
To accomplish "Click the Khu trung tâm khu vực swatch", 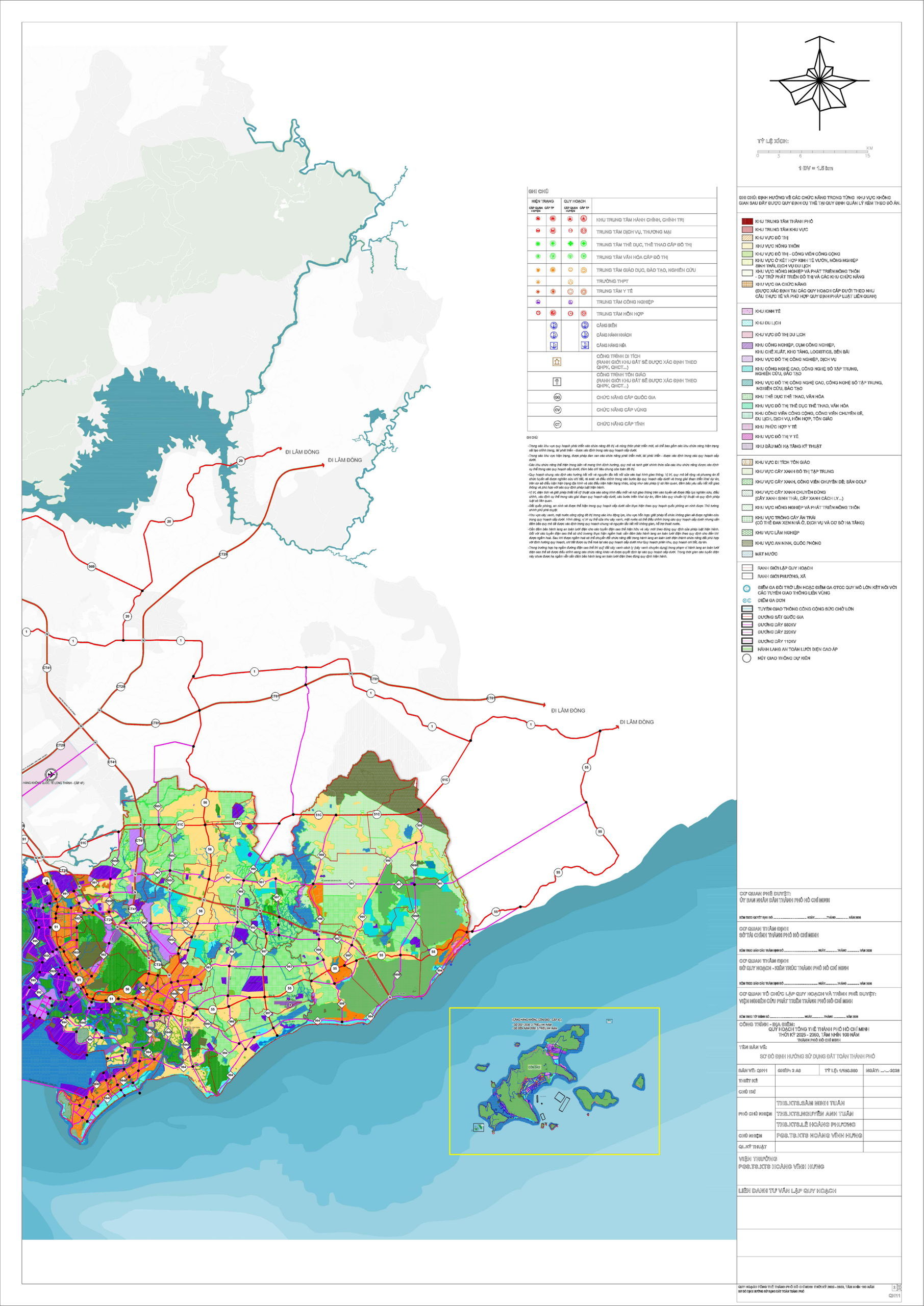I will coord(747,229).
